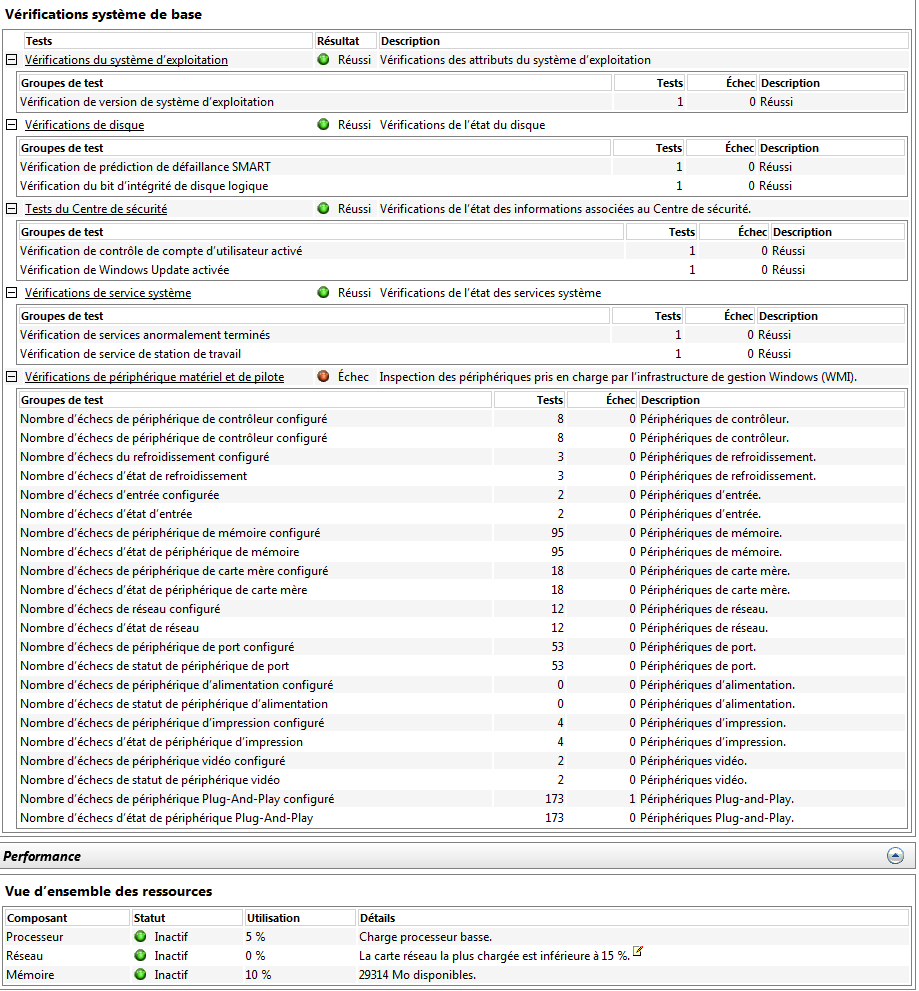Click the '10 %' memory utilisation value

258,975
